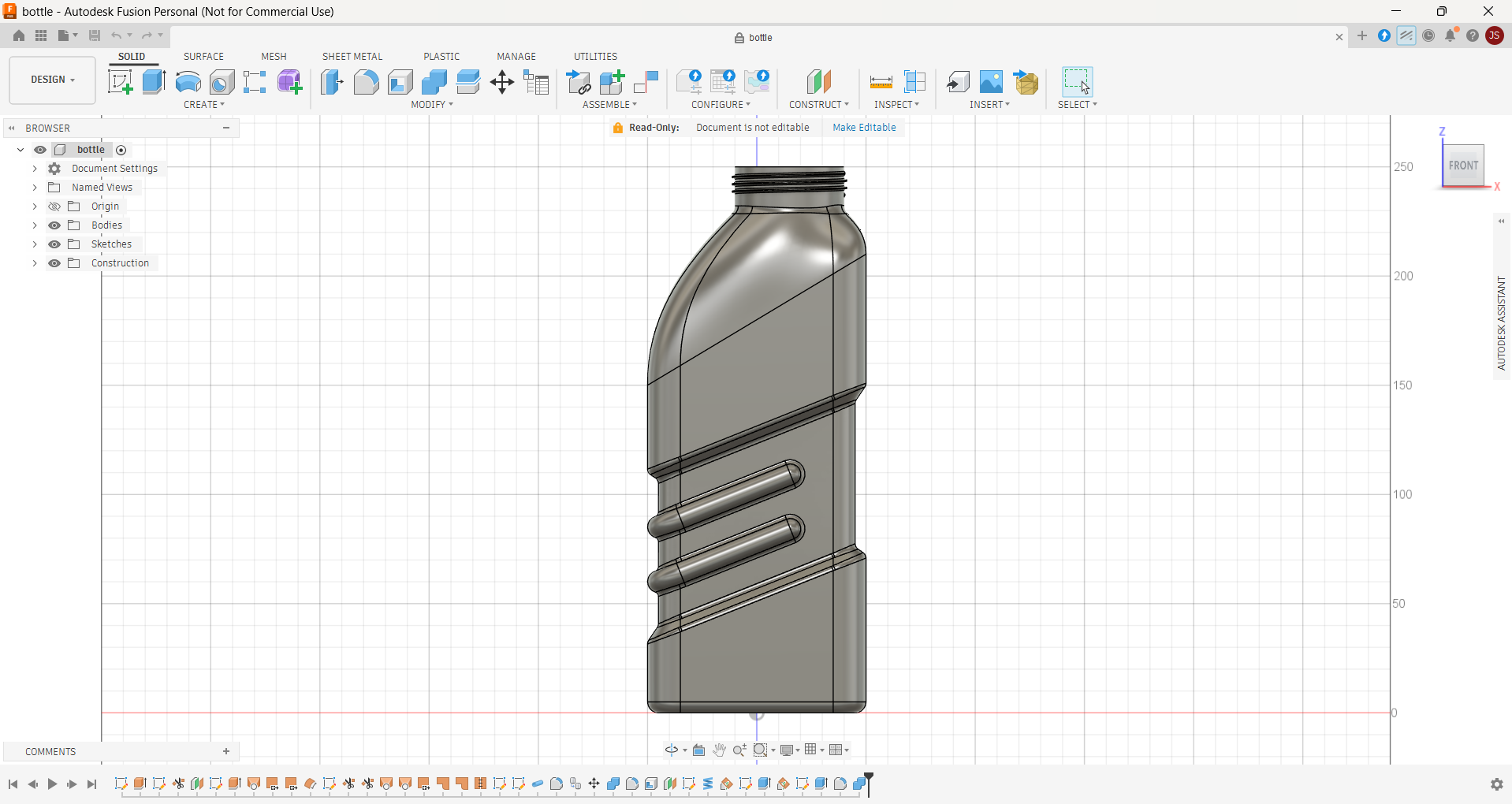Click the Make Editable link

864,128
